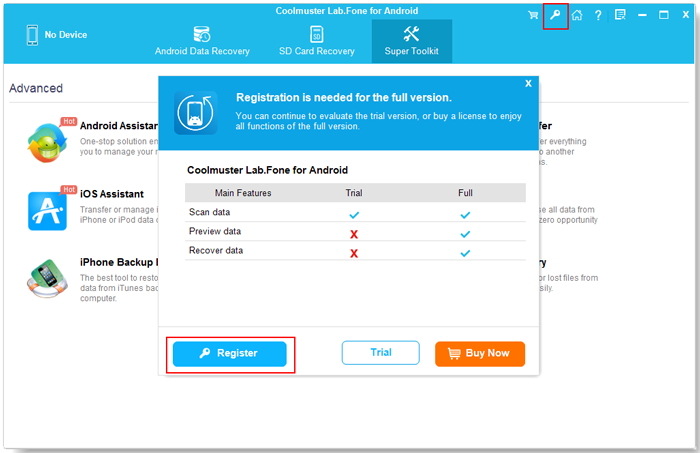Open the iOS Assistant tool icon
Screen dimensions: 700x453
tap(47, 211)
